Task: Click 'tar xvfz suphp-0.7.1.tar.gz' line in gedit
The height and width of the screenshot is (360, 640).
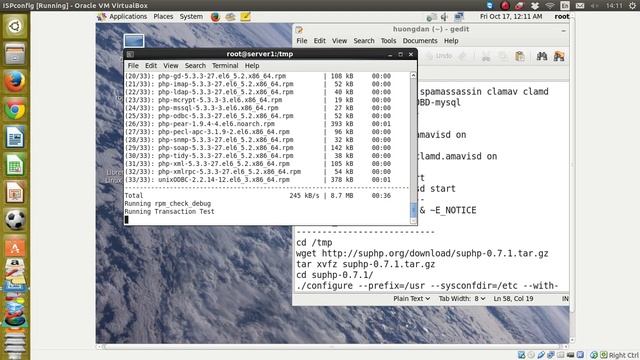Action: click(365, 264)
